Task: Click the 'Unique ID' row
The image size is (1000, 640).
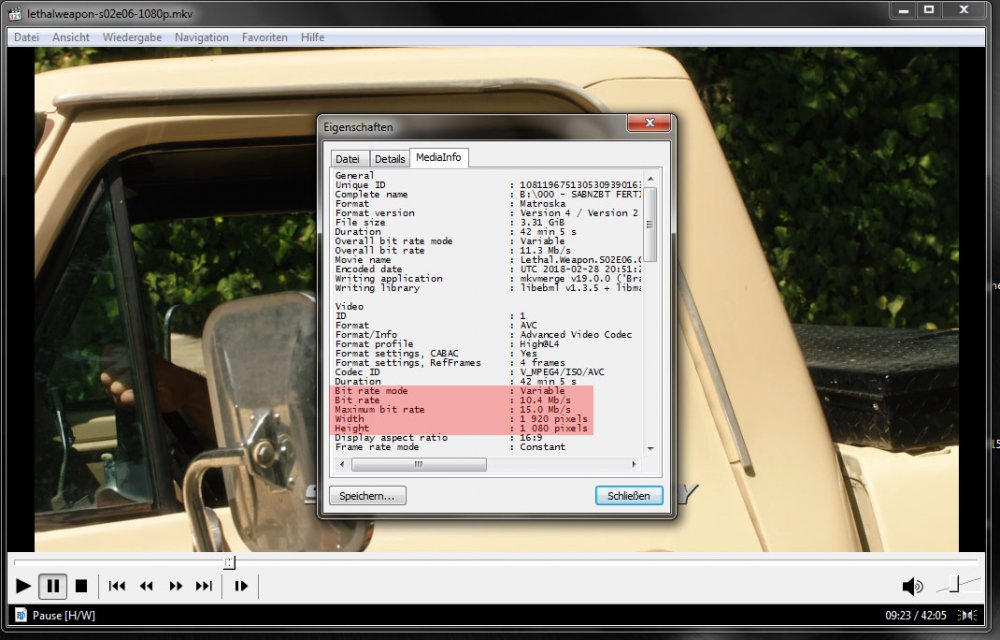Action: (488, 185)
